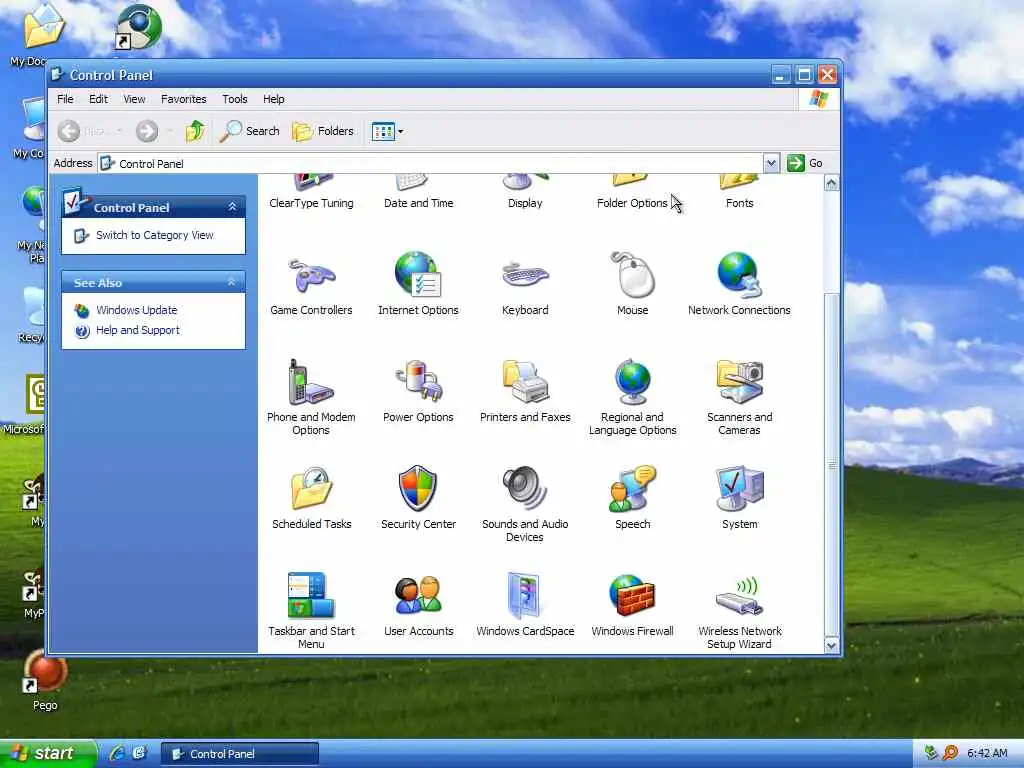Open the Help menu
1024x768 pixels.
pos(274,99)
